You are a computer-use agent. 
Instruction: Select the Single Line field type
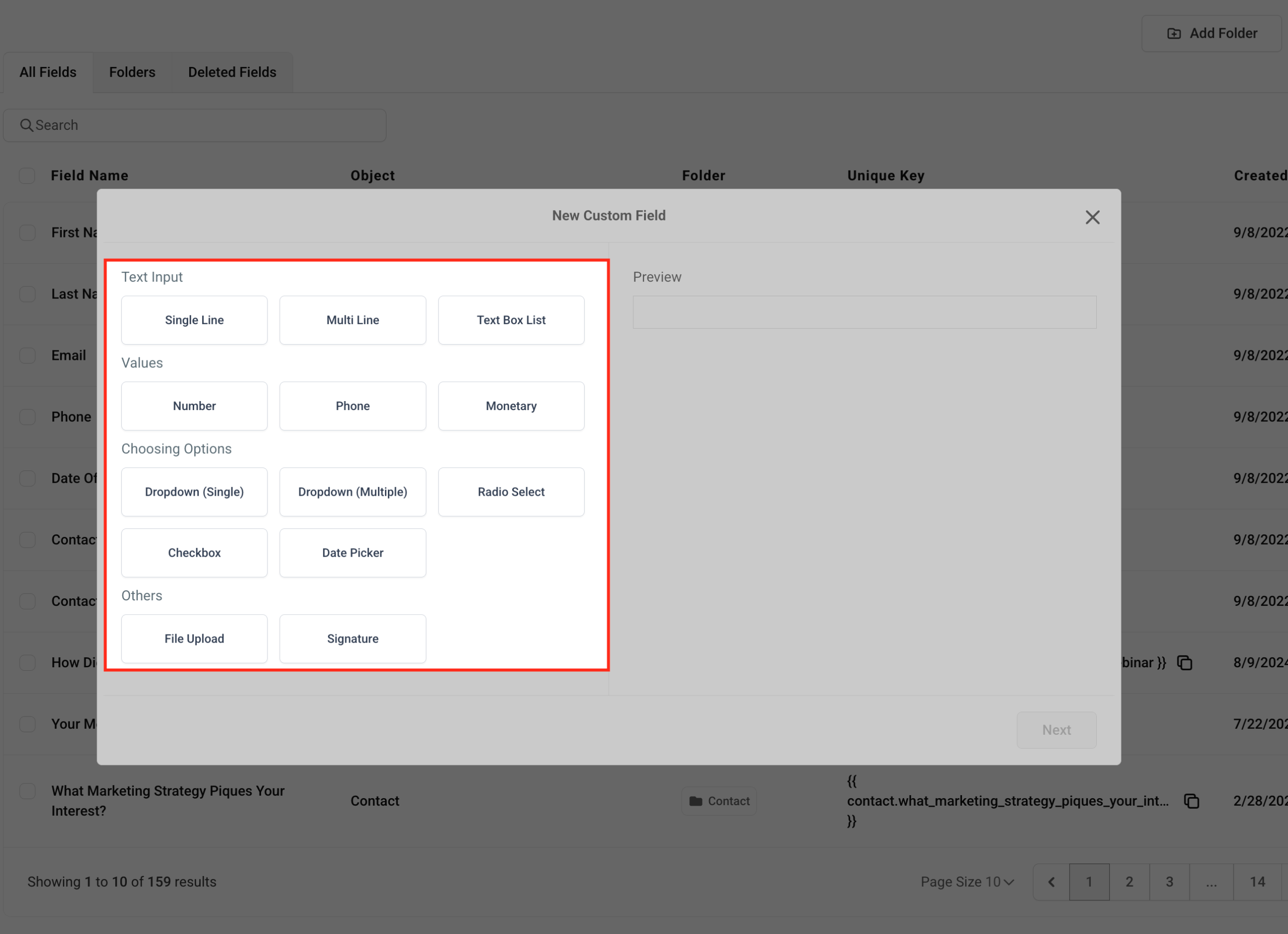(194, 320)
